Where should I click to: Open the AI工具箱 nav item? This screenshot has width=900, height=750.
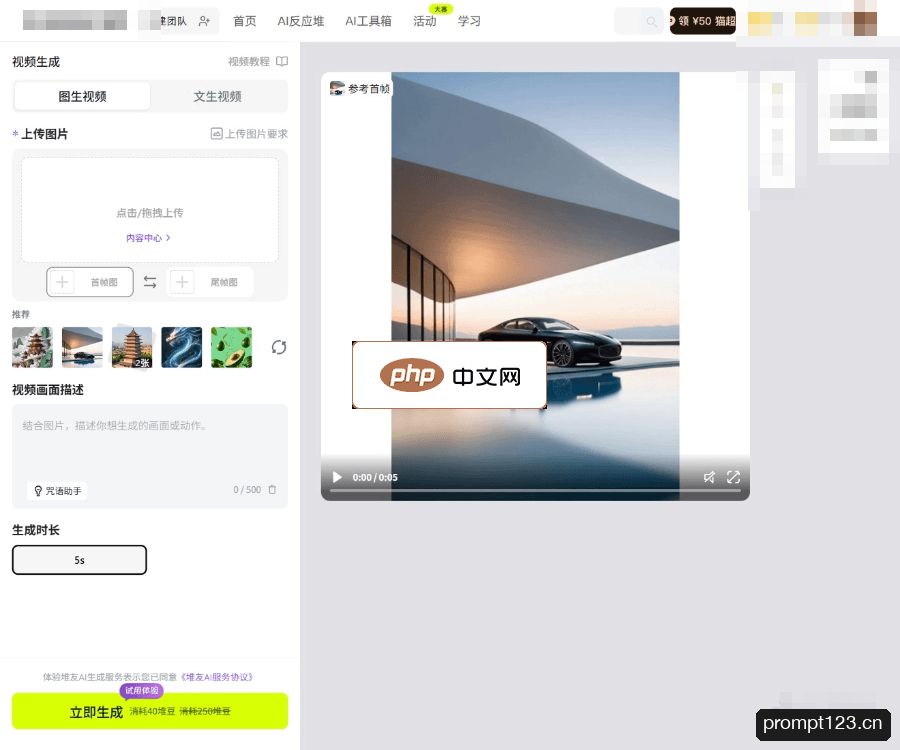click(x=368, y=21)
